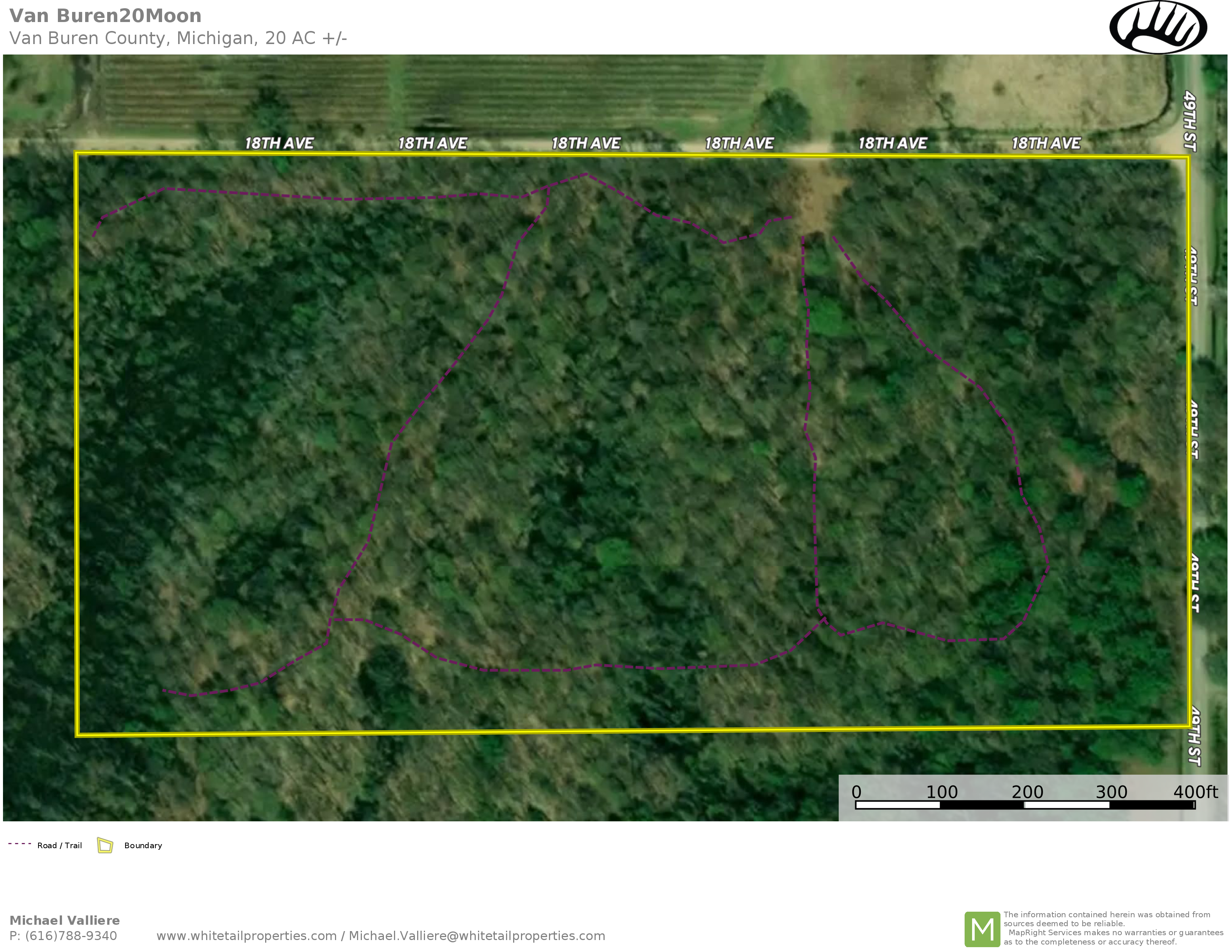Click the Whitetail Properties antler logo

pos(1158,27)
